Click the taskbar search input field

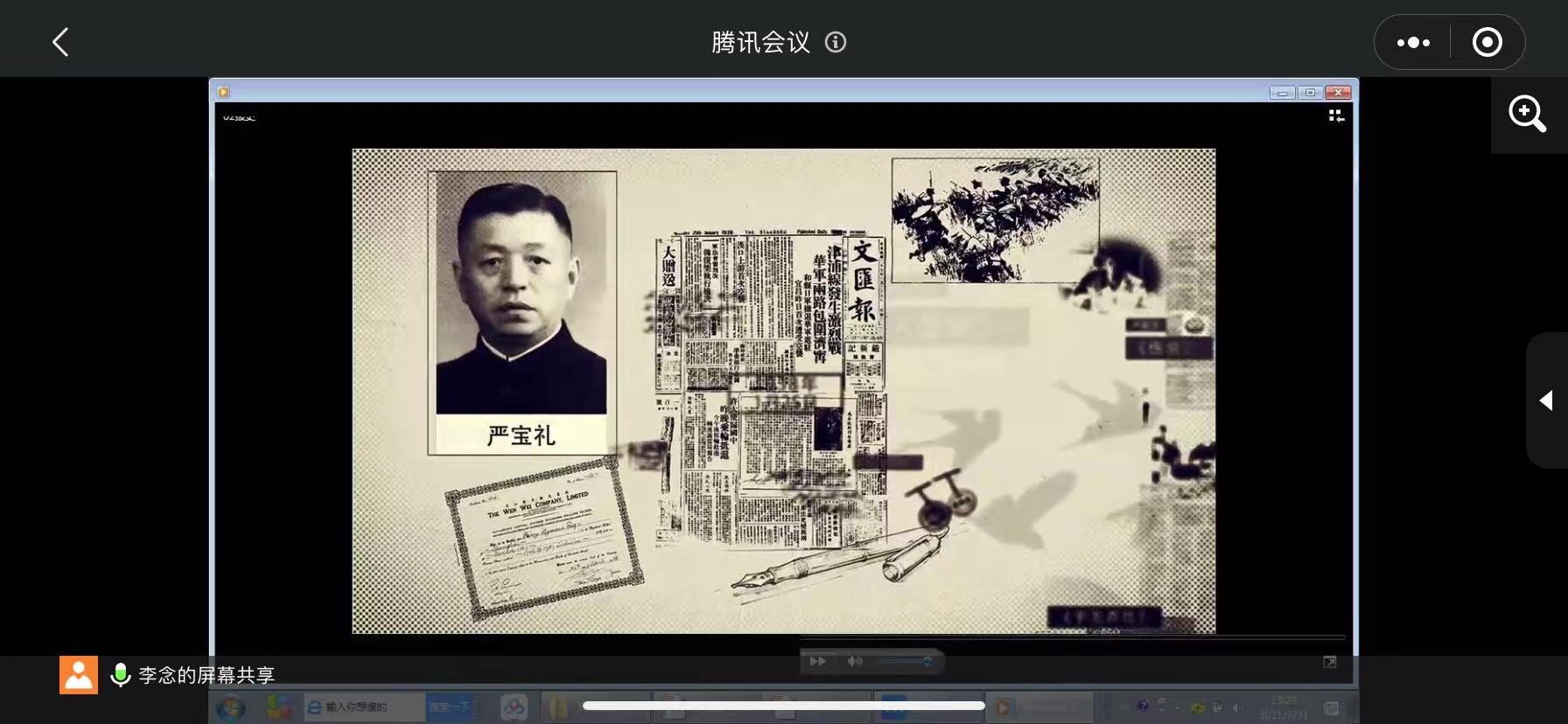pyautogui.click(x=364, y=707)
